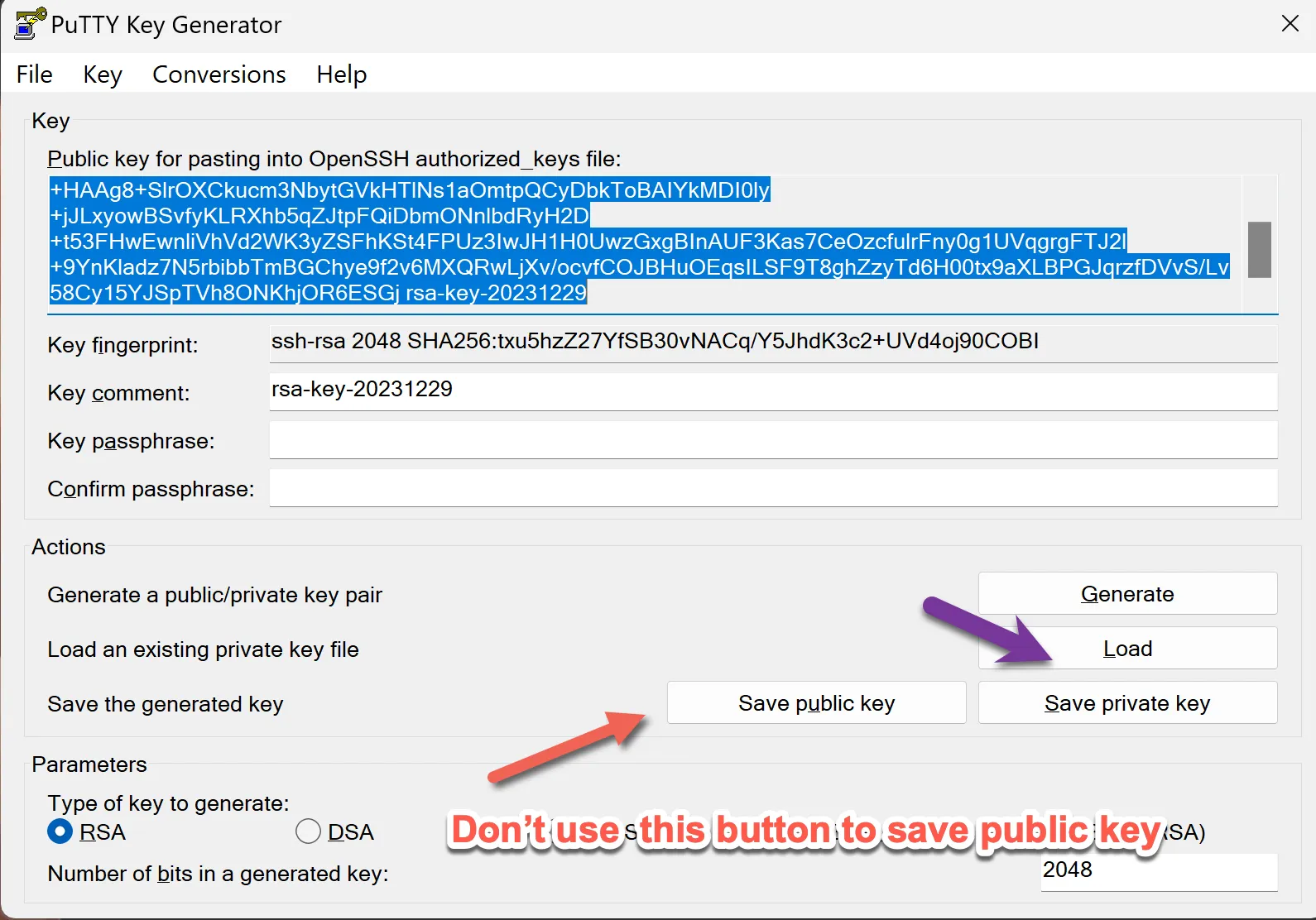The image size is (1316, 920).
Task: Select the RSA key type radio button
Action: pos(60,831)
